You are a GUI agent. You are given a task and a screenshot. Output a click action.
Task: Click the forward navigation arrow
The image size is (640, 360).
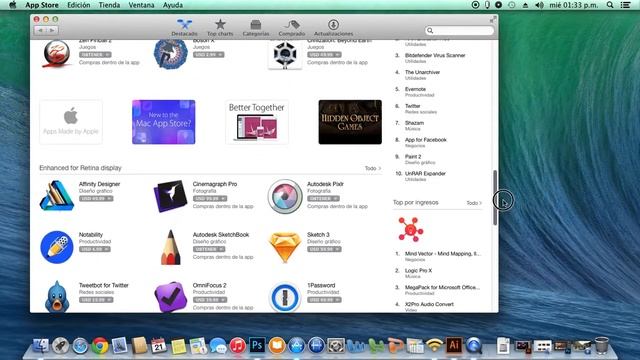[52, 30]
